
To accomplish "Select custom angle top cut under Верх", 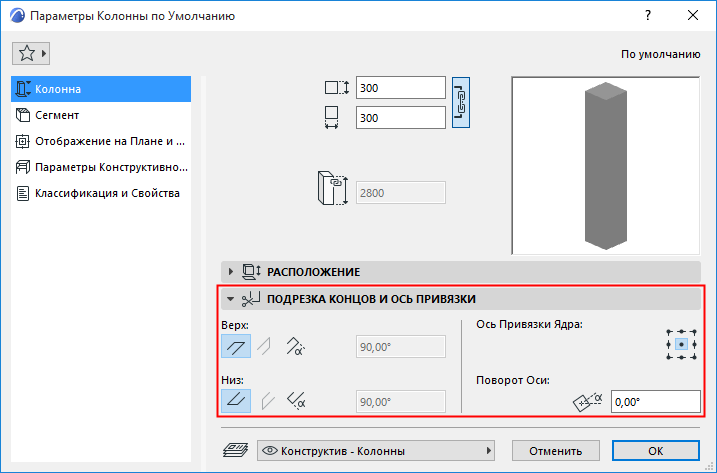I will click(295, 346).
